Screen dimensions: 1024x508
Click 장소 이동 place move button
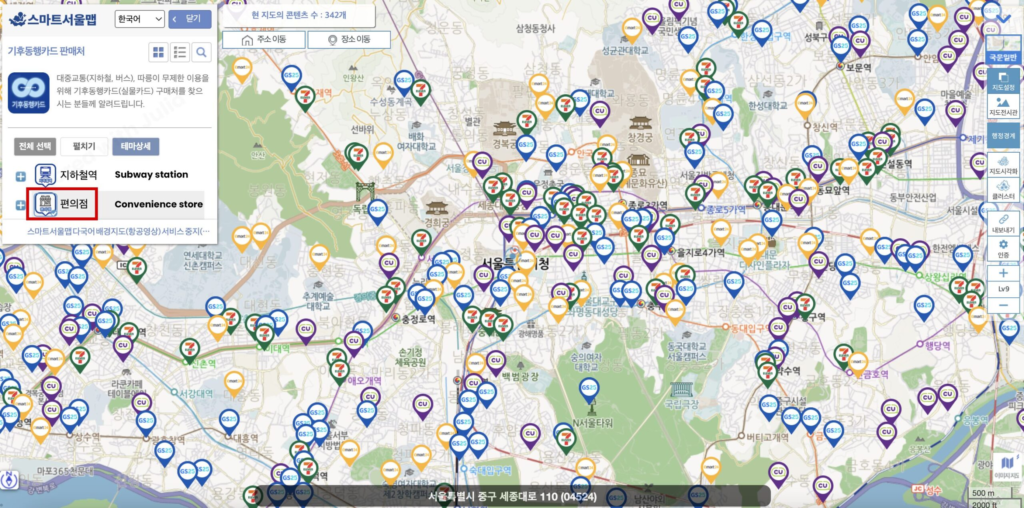click(x=349, y=39)
